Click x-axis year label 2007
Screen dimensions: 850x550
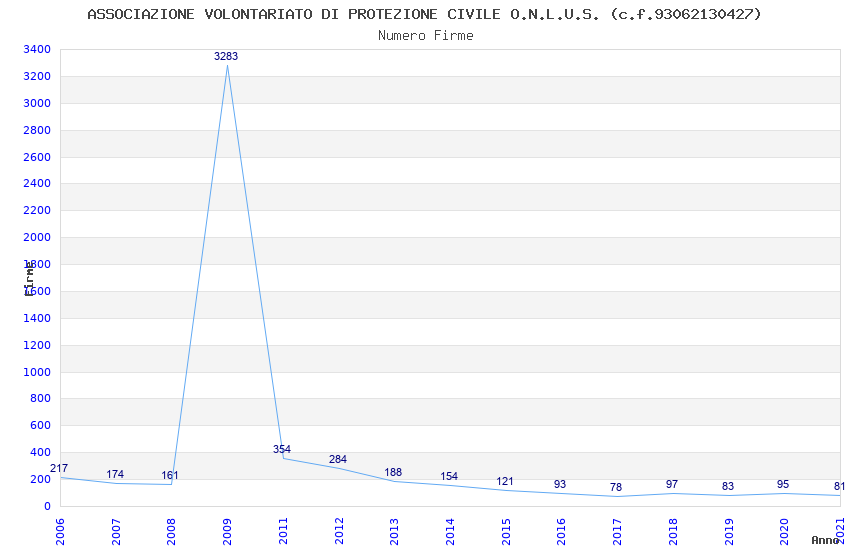click(x=115, y=532)
